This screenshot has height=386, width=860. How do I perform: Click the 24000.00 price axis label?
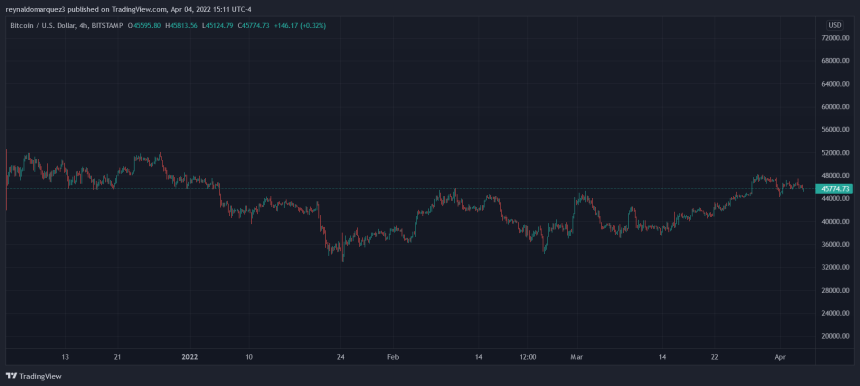836,314
